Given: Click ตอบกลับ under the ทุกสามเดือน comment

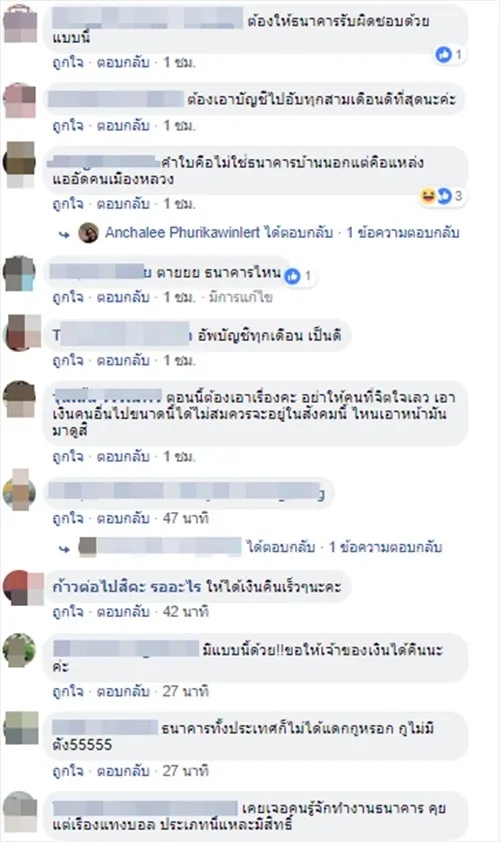Looking at the screenshot, I should click(123, 126).
